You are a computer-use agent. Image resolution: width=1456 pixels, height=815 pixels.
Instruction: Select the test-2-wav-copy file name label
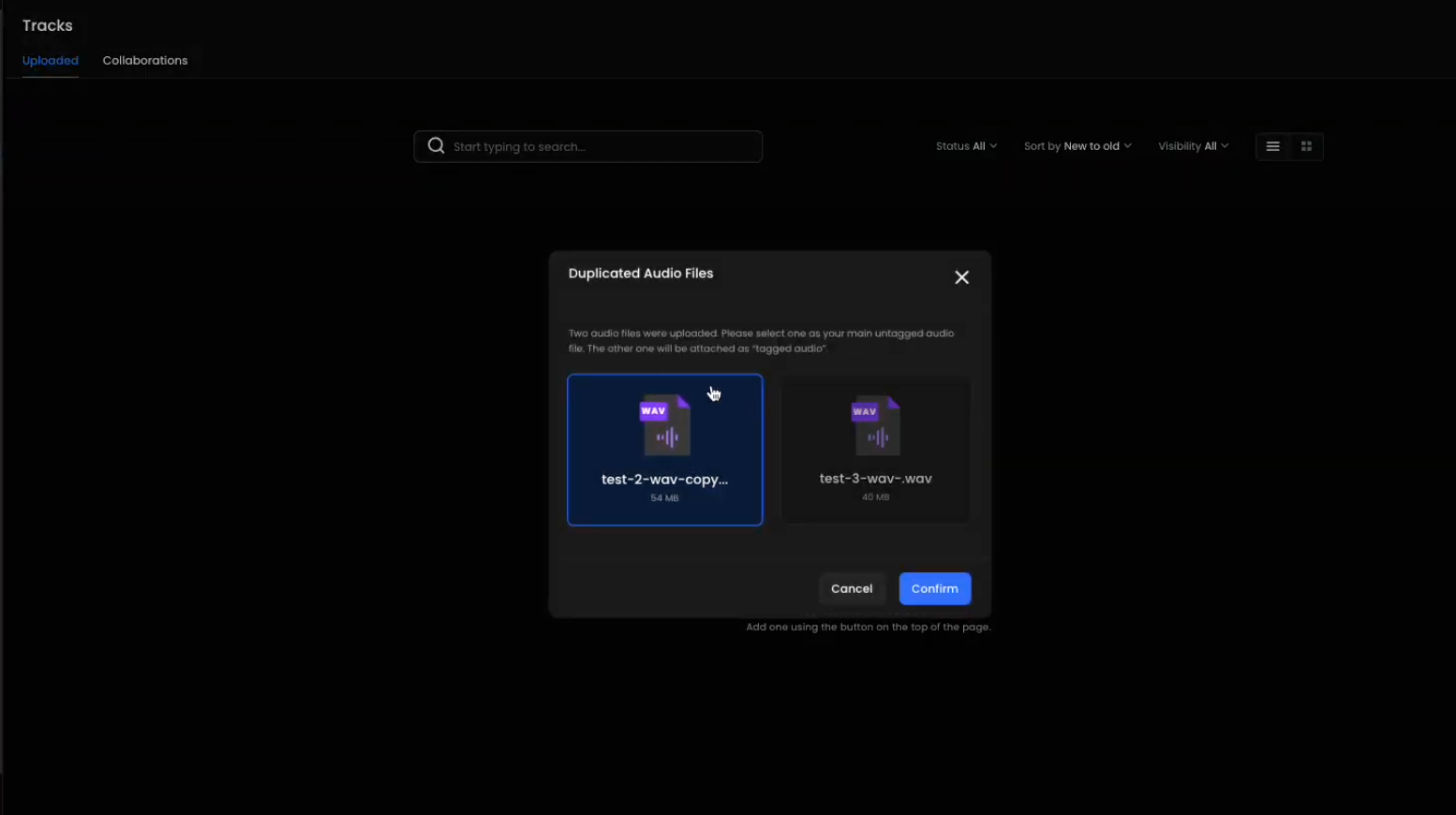click(664, 480)
